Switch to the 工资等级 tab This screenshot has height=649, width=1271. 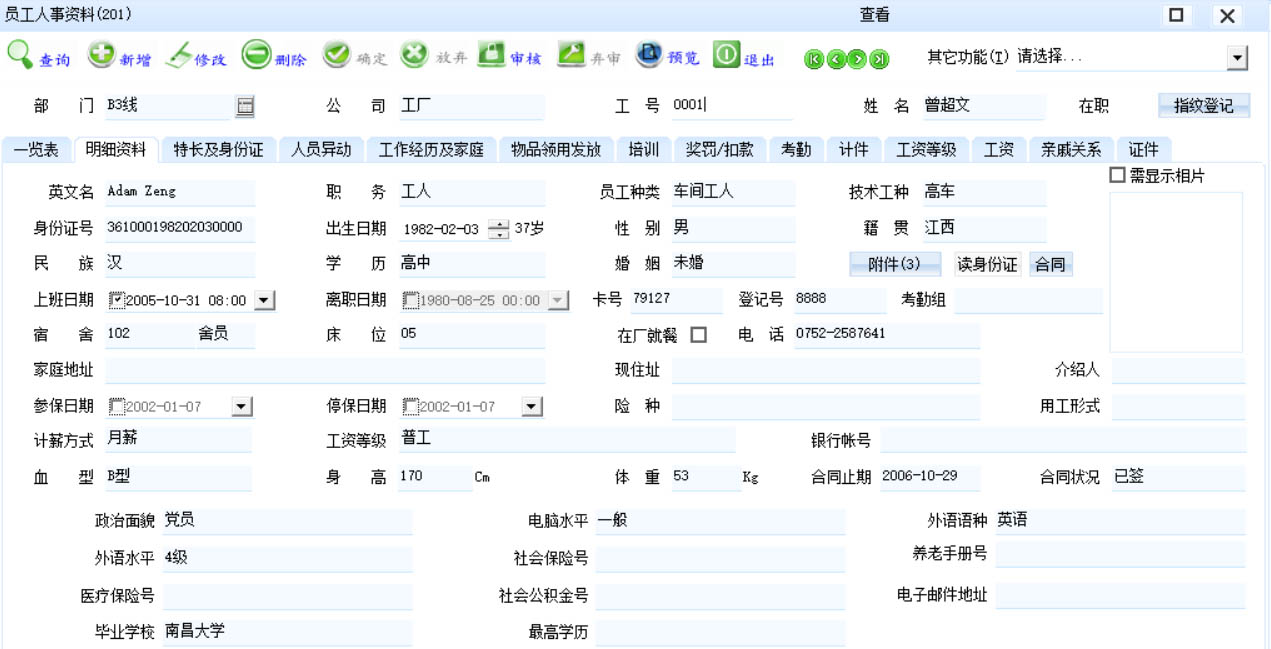pos(926,149)
